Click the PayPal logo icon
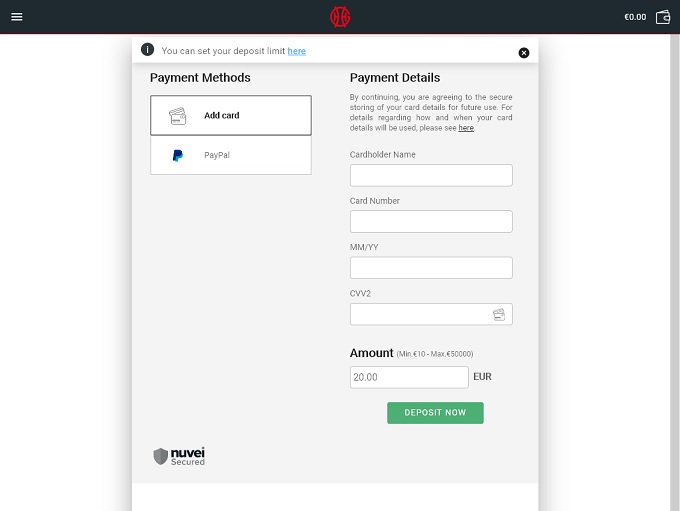This screenshot has height=511, width=680. point(177,156)
